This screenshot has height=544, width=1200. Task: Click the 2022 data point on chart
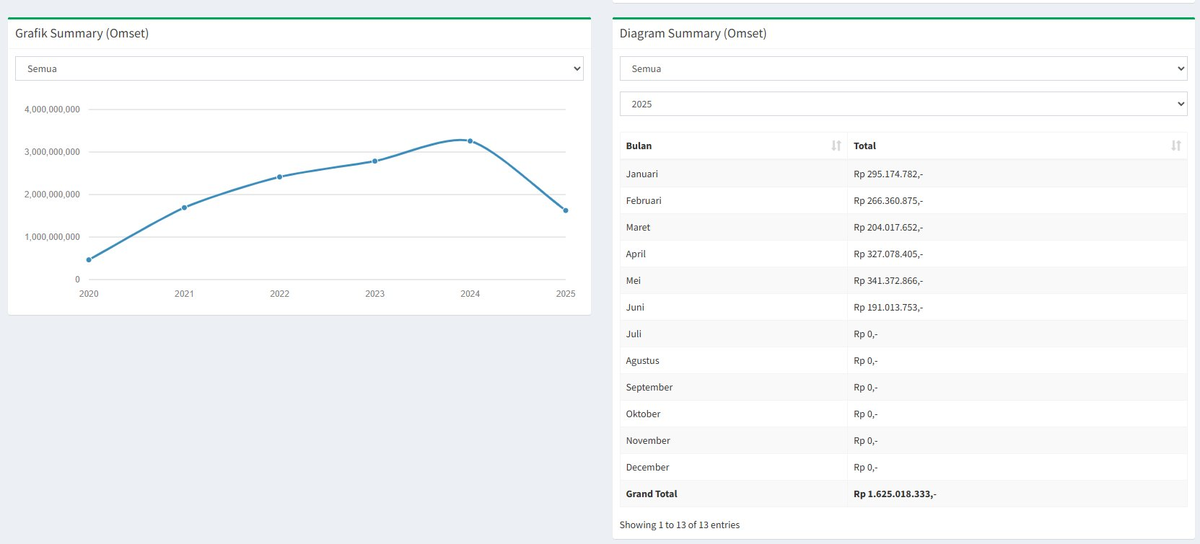coord(280,177)
